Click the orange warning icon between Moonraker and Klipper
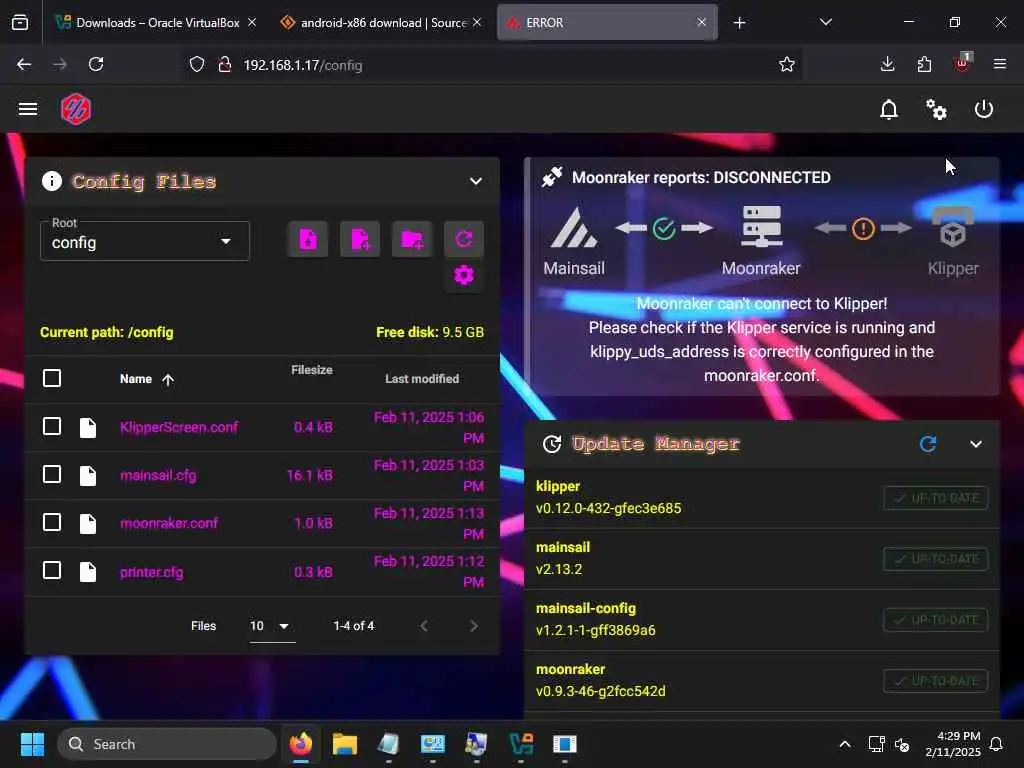Image resolution: width=1024 pixels, height=768 pixels. [863, 229]
